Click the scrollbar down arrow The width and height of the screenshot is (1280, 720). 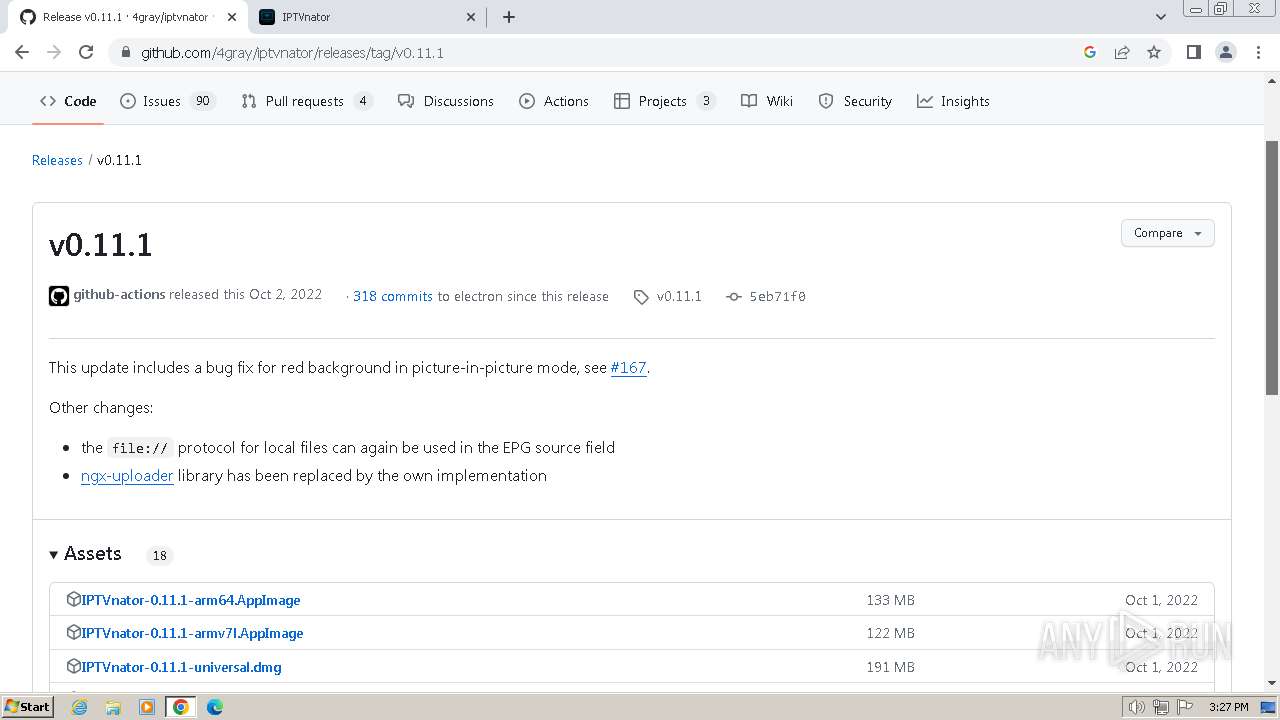pos(1272,683)
